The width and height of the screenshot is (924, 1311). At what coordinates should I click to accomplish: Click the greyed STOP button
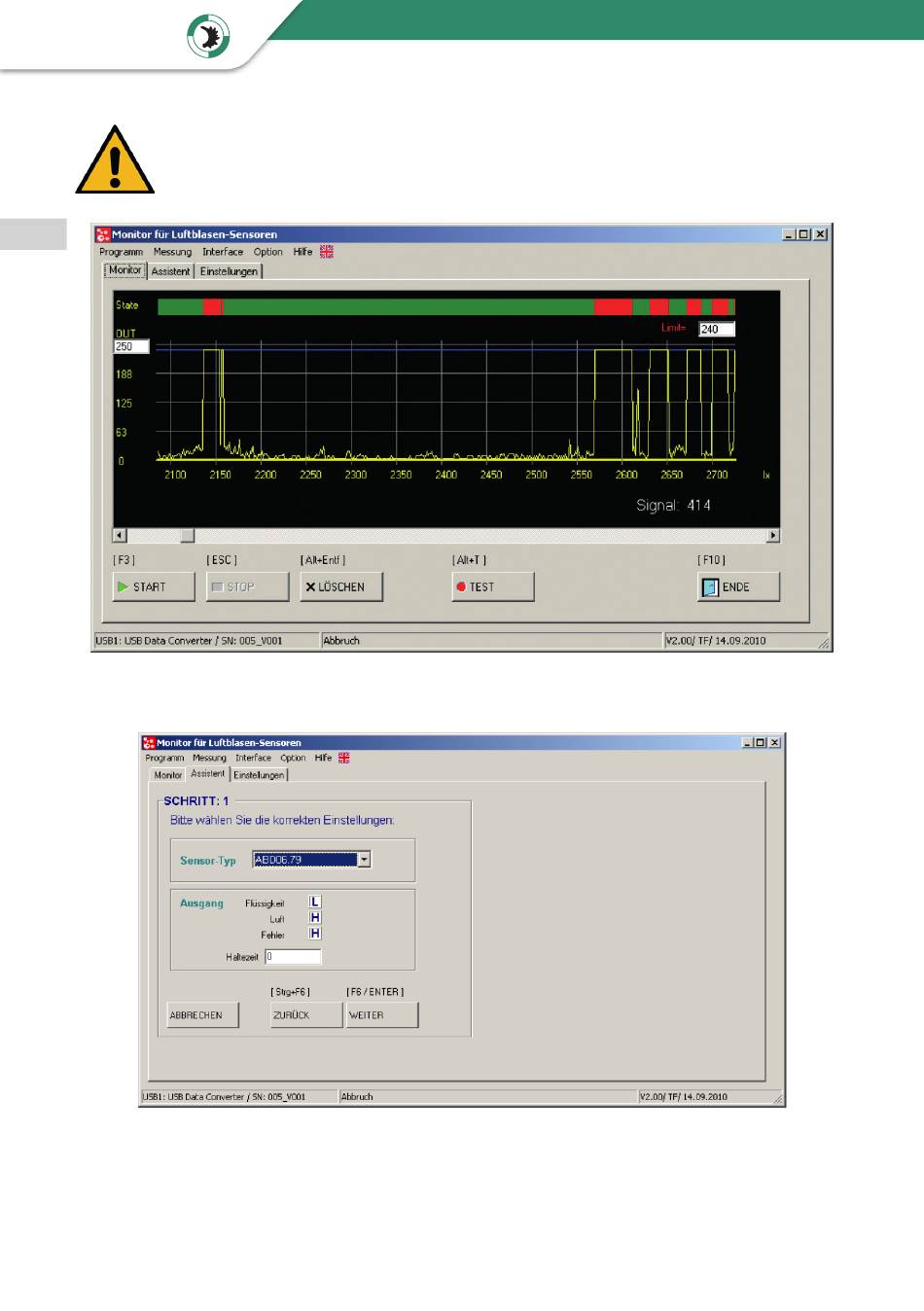(x=247, y=586)
